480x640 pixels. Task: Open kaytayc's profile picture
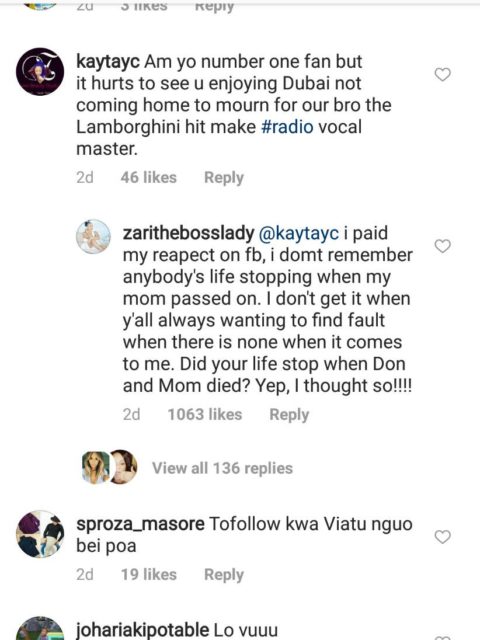coord(40,72)
